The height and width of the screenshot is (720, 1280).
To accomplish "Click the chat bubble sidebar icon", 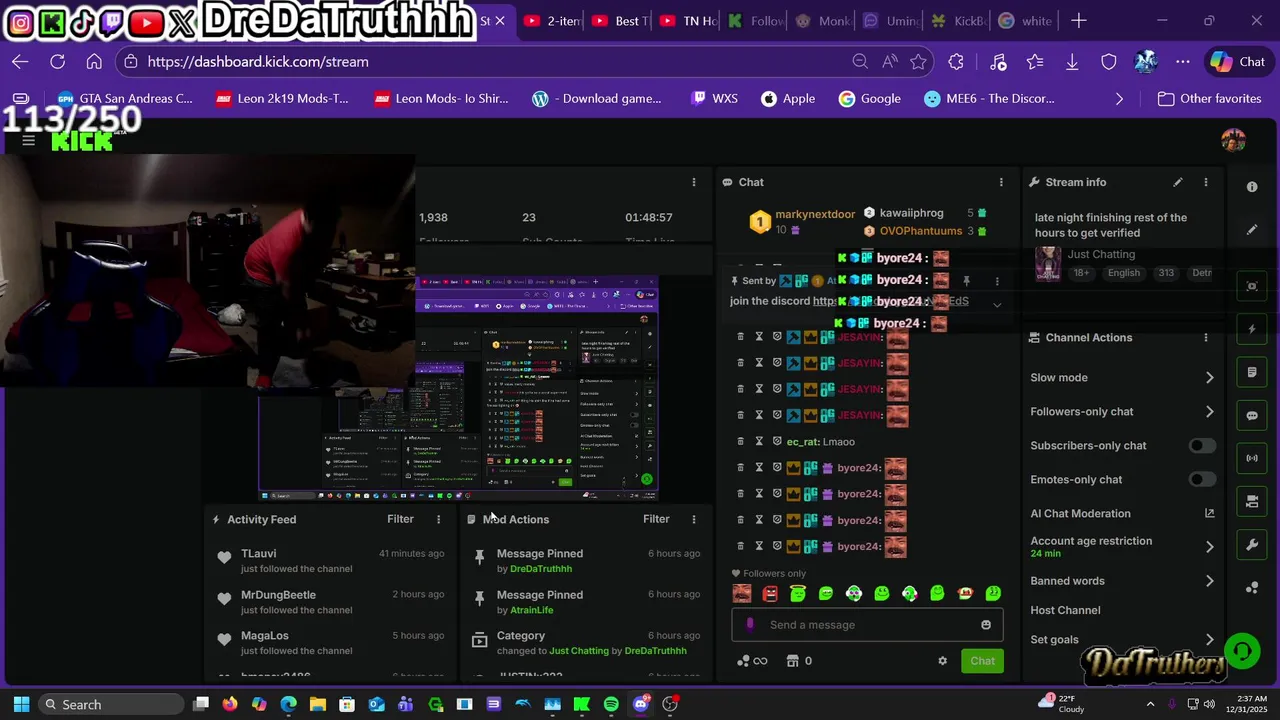I will [1252, 415].
